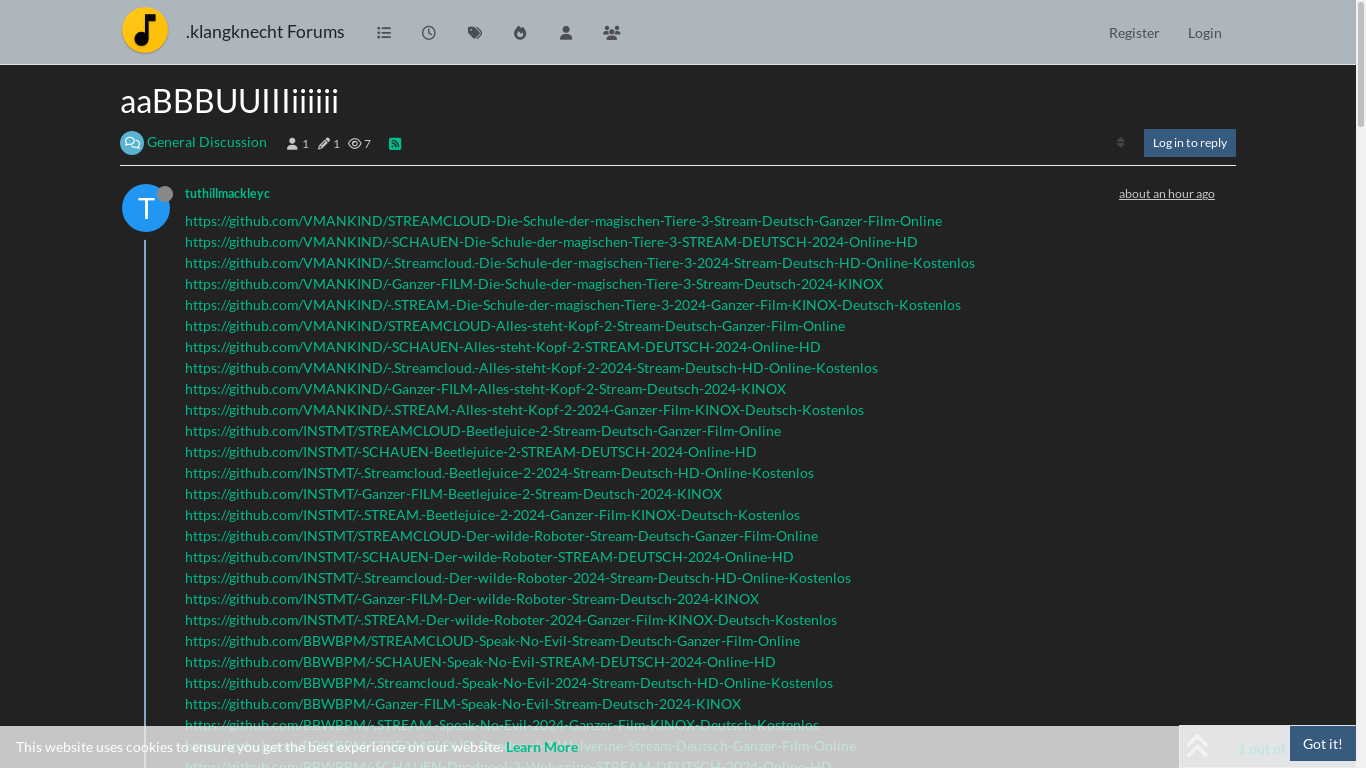Open the Groups icon in navbar

click(612, 33)
